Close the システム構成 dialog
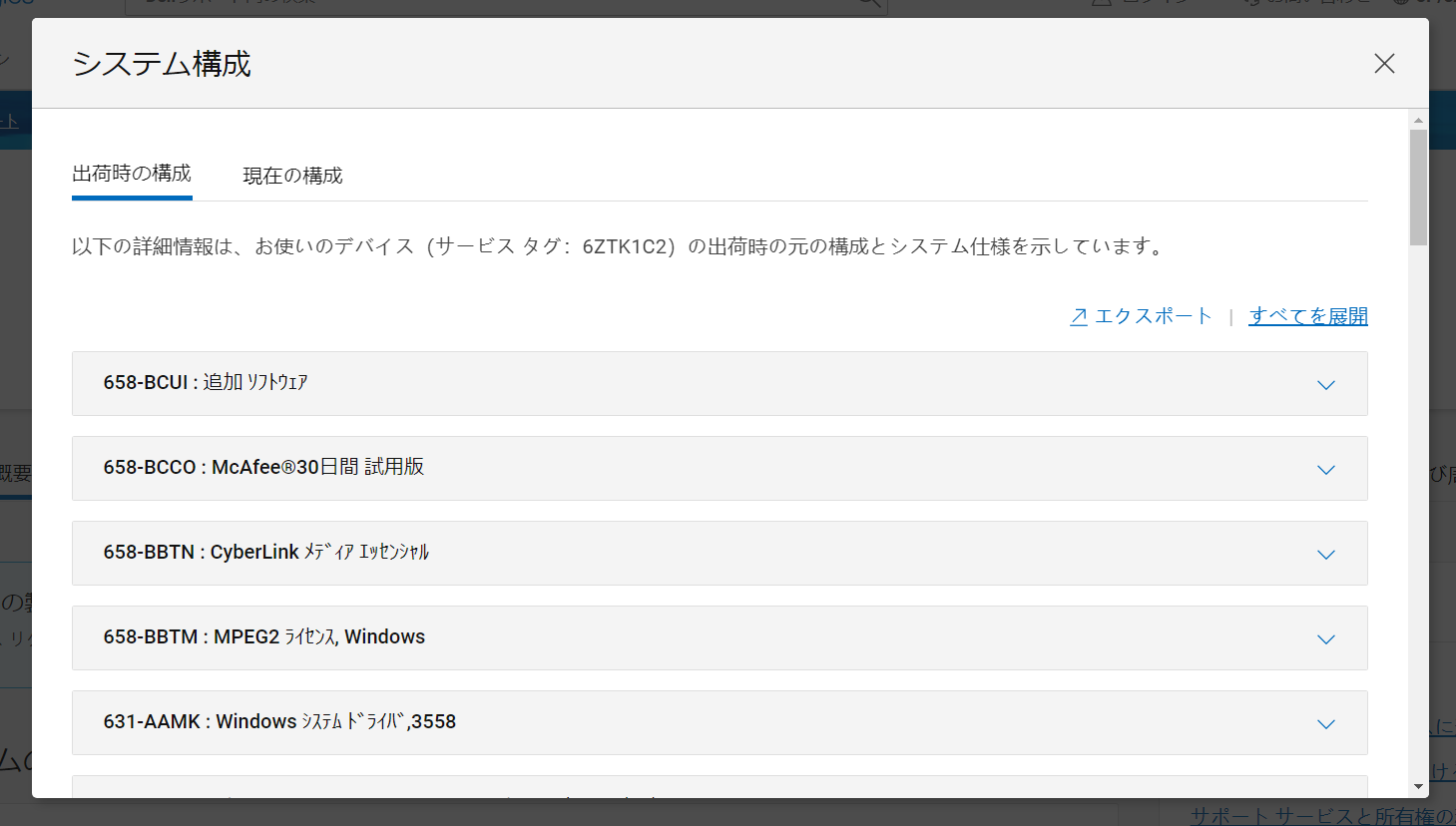This screenshot has height=826, width=1456. pyautogui.click(x=1384, y=64)
